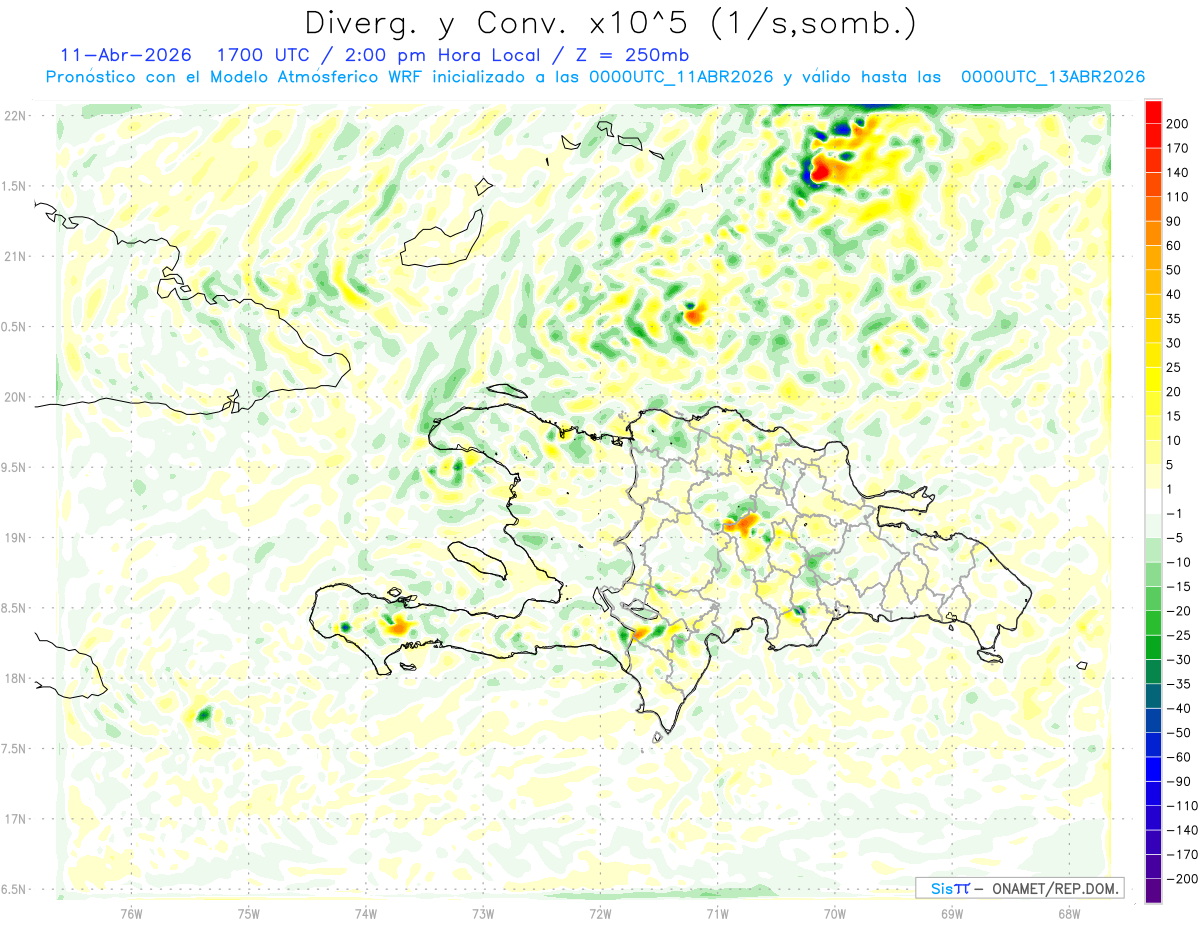Click the ONAMET/REP.DOM. credit label

pyautogui.click(x=1055, y=888)
